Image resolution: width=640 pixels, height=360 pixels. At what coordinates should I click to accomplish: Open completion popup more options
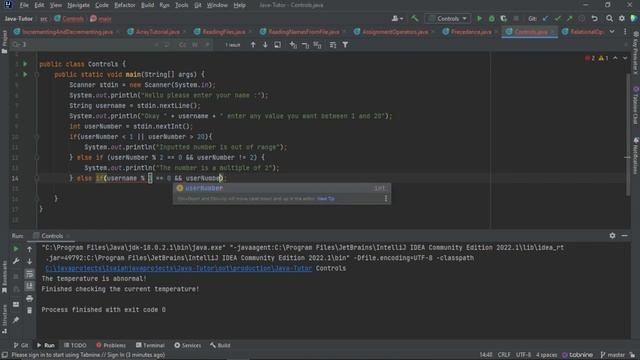tap(386, 198)
